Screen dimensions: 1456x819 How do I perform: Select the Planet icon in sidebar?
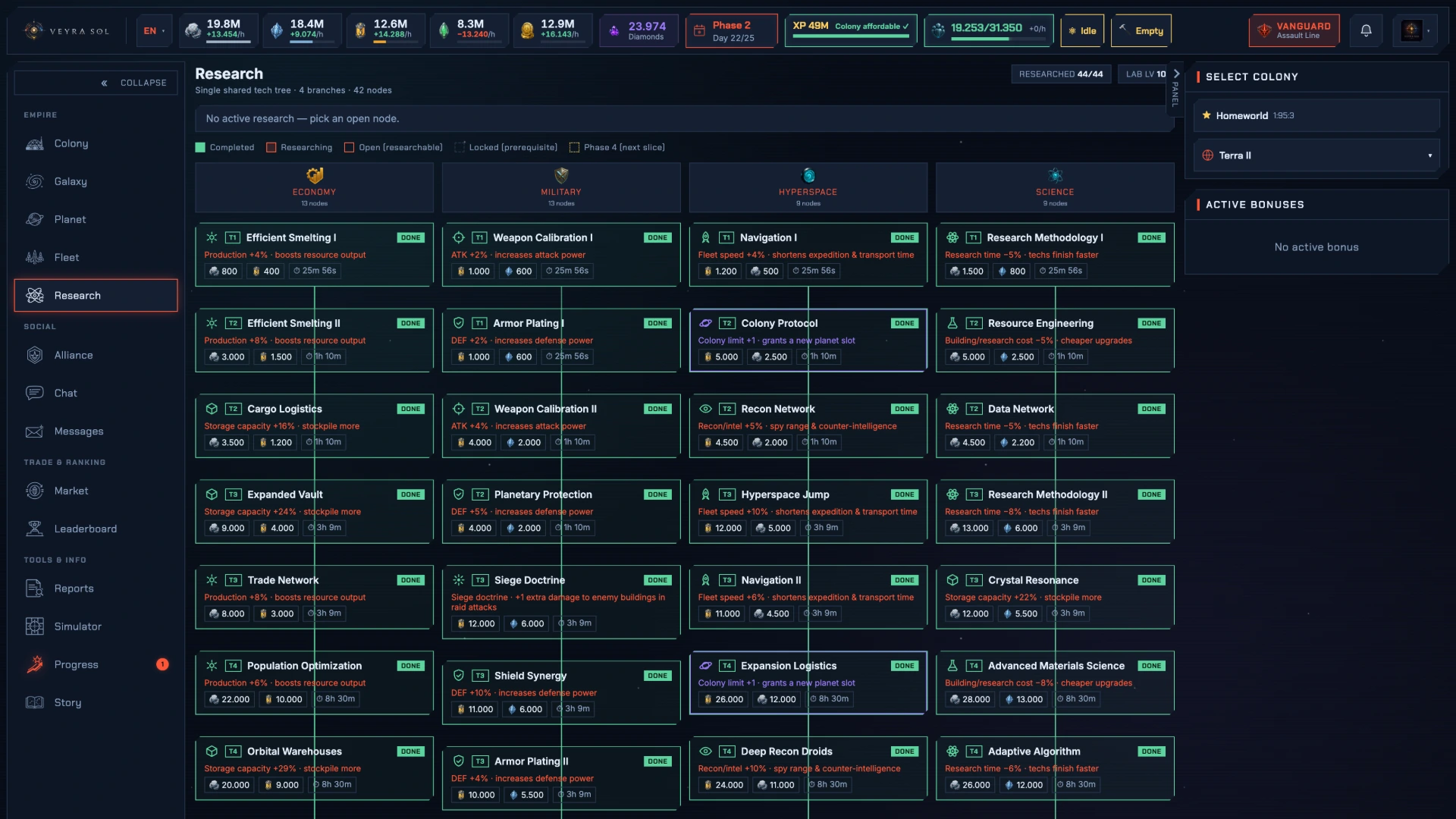35,220
